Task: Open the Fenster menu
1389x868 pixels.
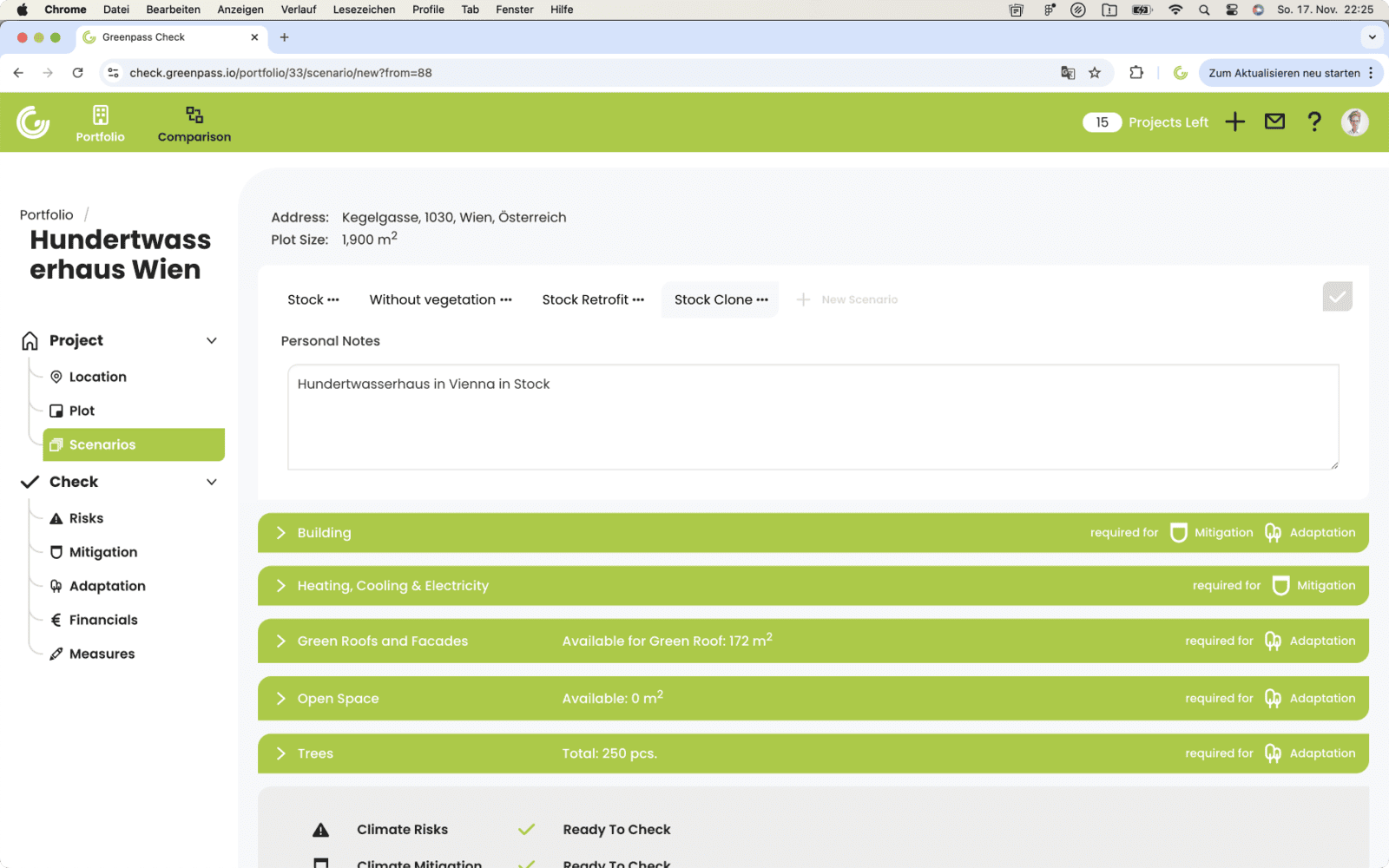Action: pos(515,10)
